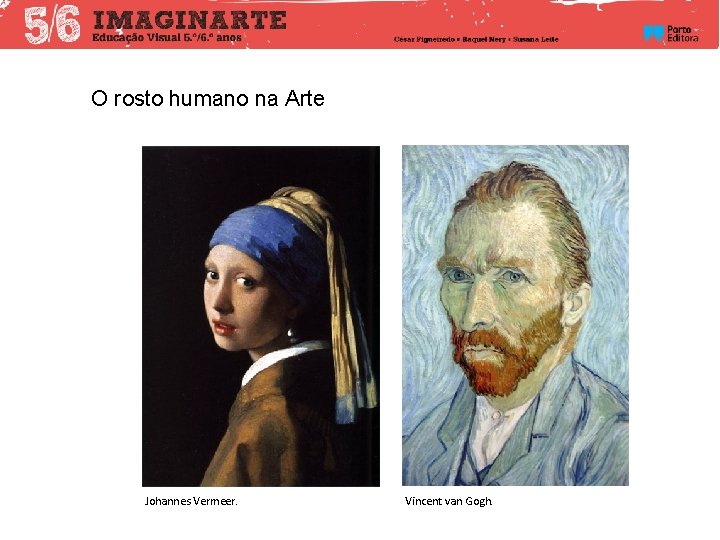Click author name Raquel Nery
The height and width of the screenshot is (540, 720).
pyautogui.click(x=484, y=39)
